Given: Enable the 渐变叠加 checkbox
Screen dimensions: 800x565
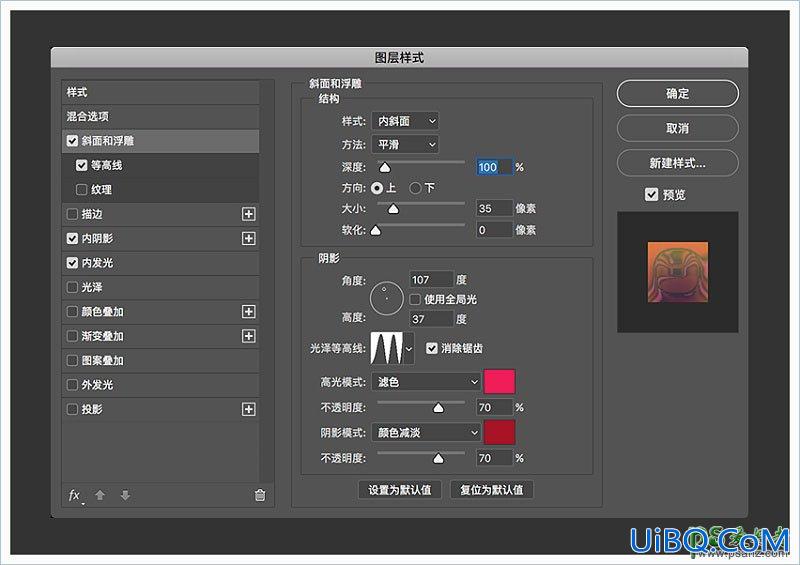Looking at the screenshot, I should 72,336.
